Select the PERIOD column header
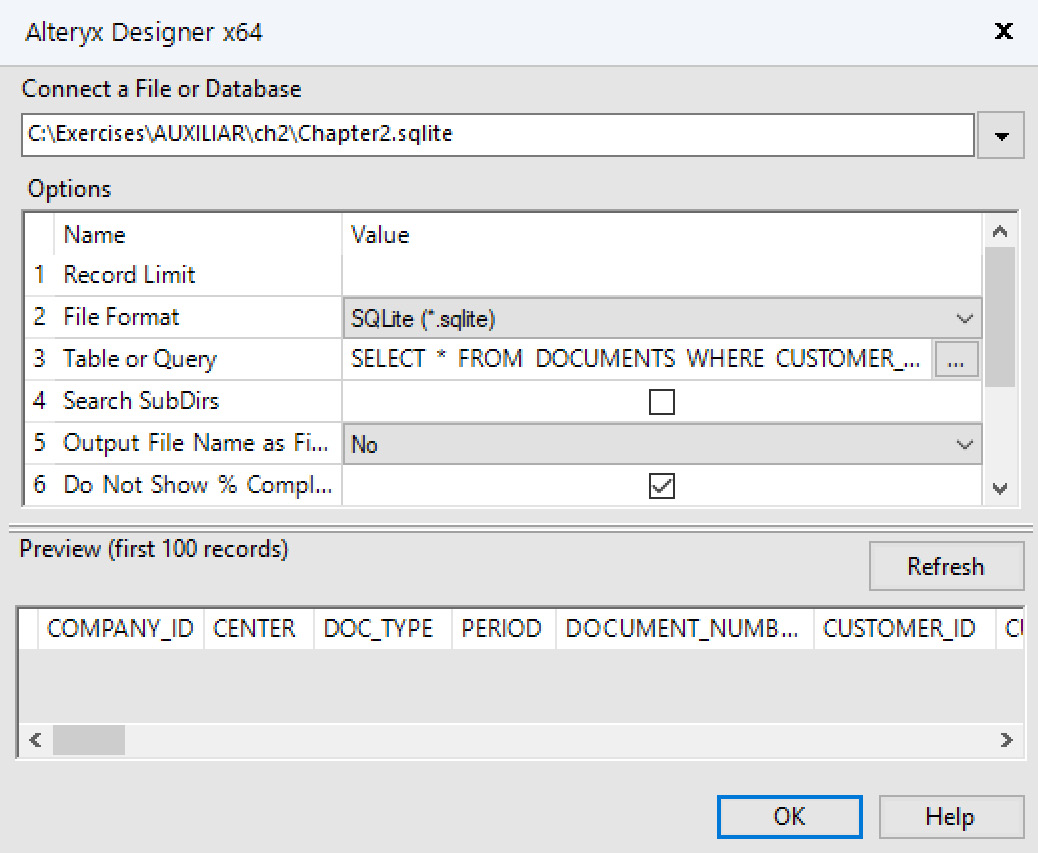This screenshot has height=853, width=1038. click(x=502, y=629)
